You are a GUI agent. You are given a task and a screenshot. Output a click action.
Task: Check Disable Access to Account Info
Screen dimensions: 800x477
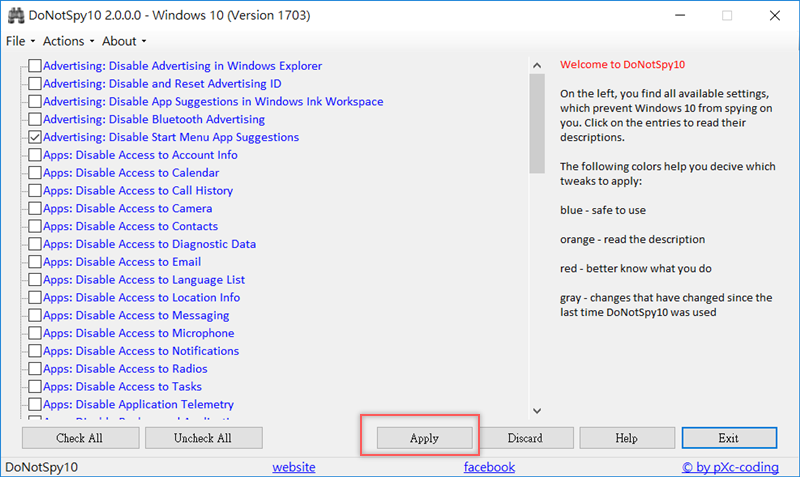click(35, 155)
